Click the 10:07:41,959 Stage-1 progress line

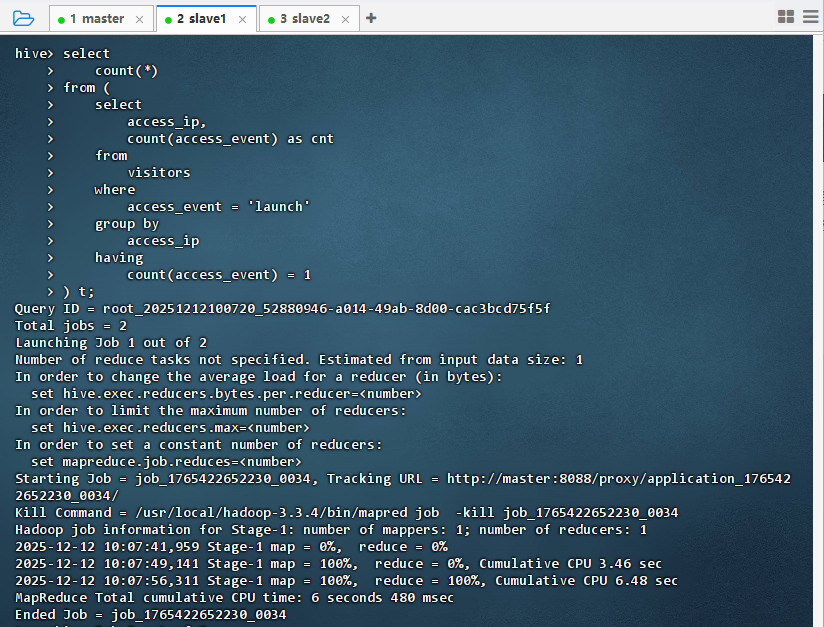click(x=231, y=547)
